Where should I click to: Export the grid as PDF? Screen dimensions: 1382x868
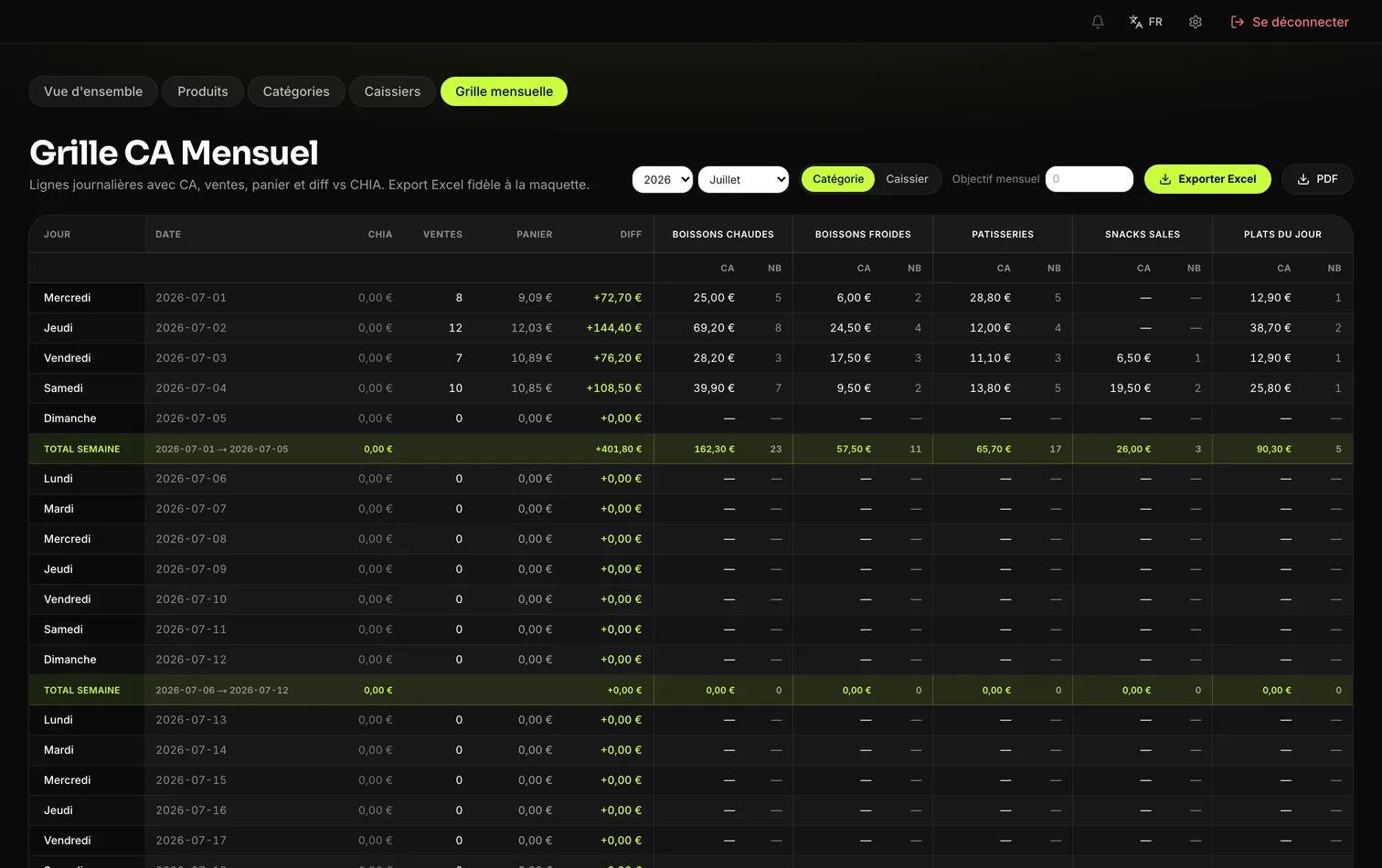pos(1317,179)
